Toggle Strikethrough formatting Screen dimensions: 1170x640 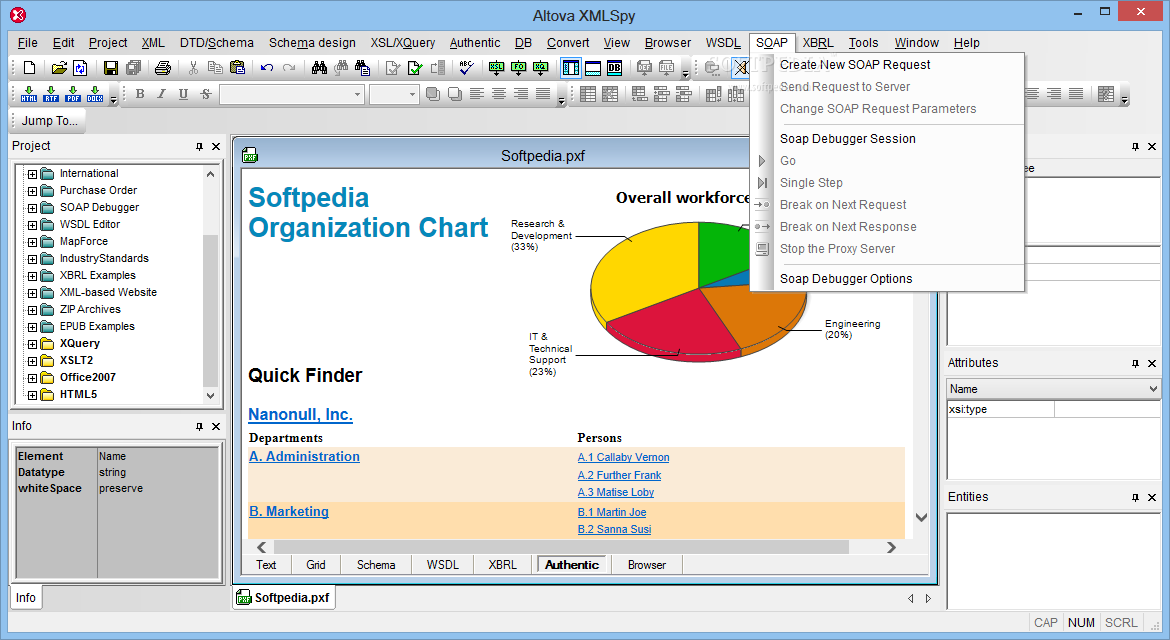(206, 93)
